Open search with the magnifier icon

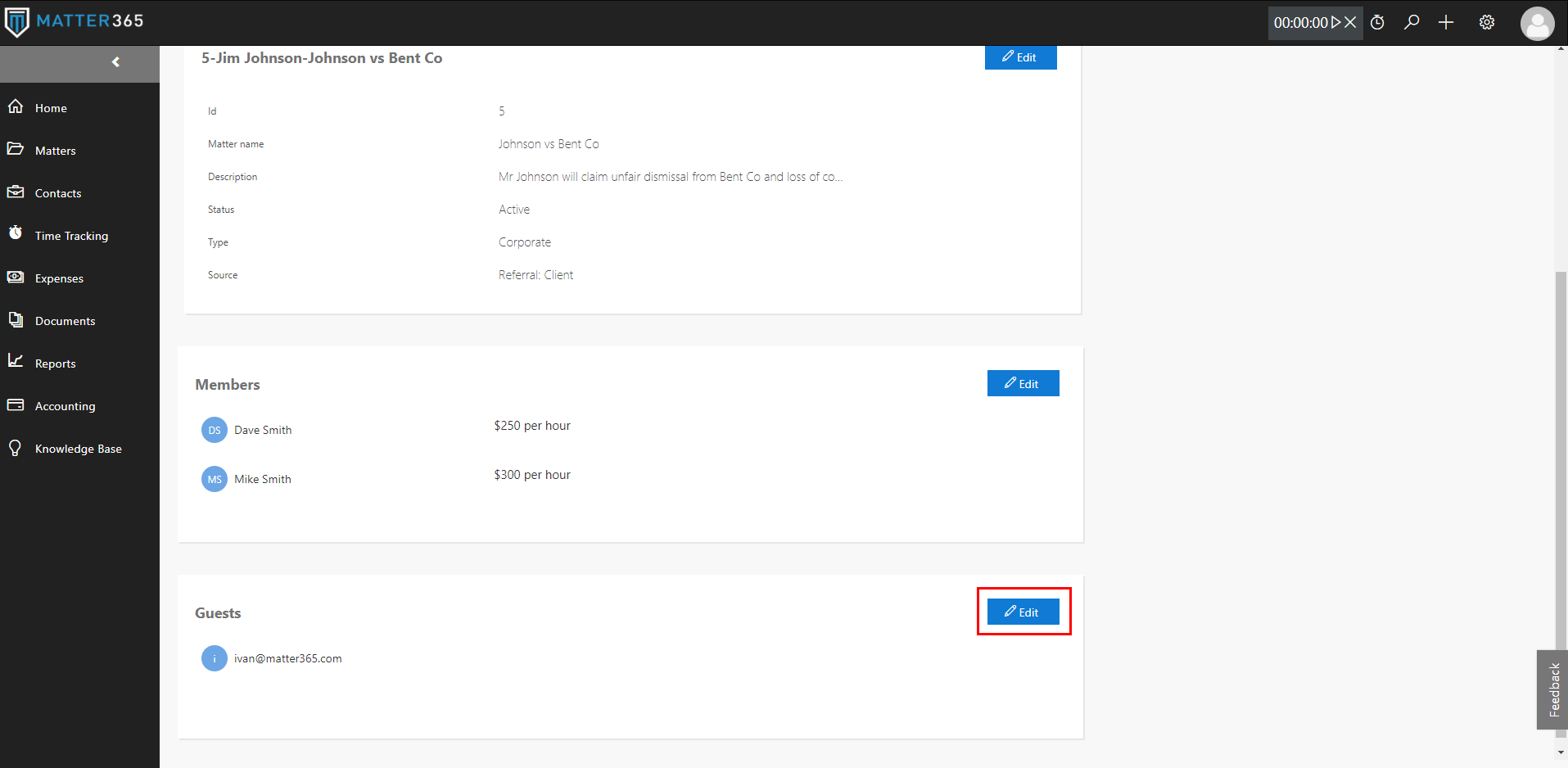[1412, 23]
